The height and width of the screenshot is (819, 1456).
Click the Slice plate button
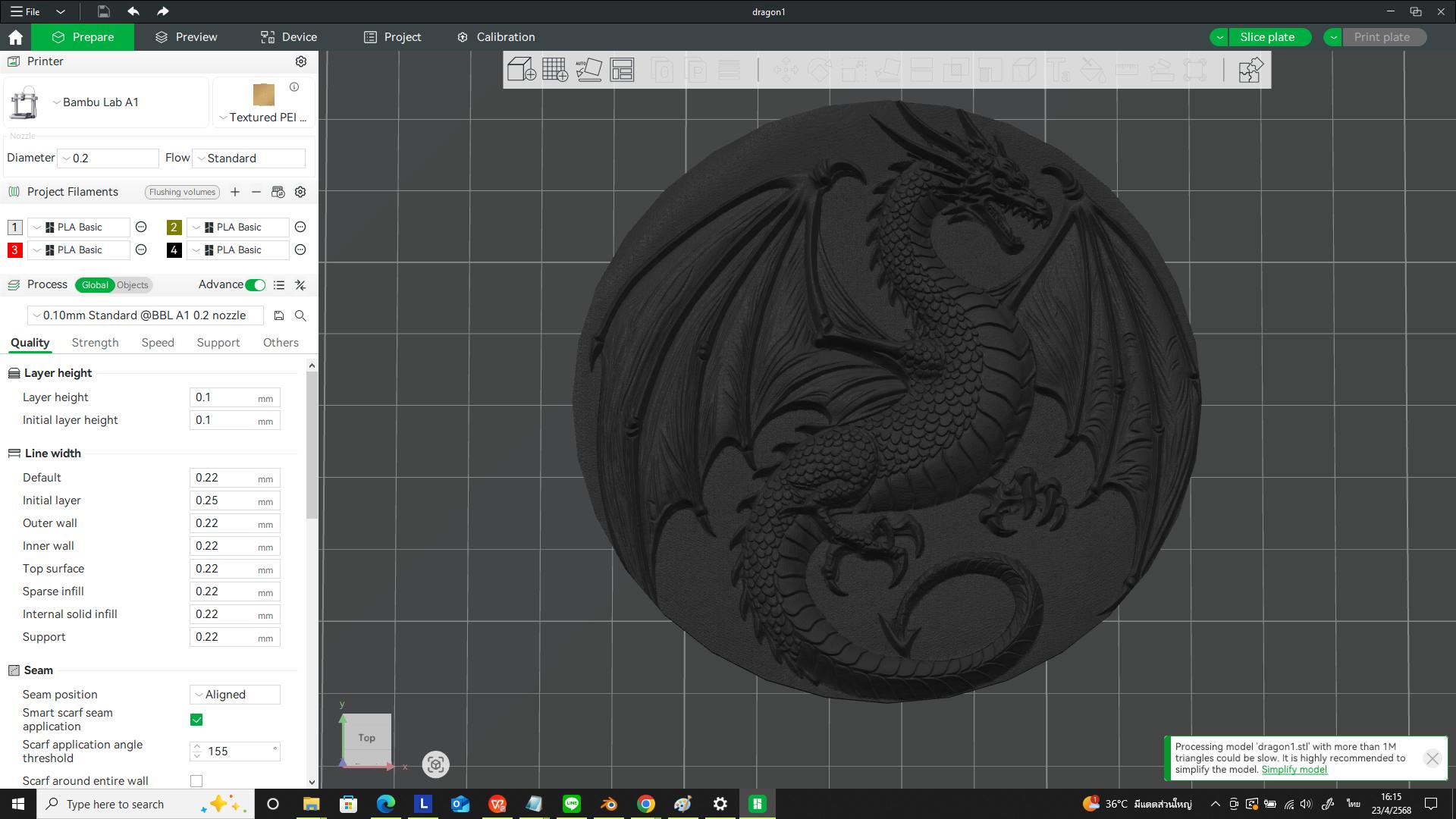(x=1267, y=36)
